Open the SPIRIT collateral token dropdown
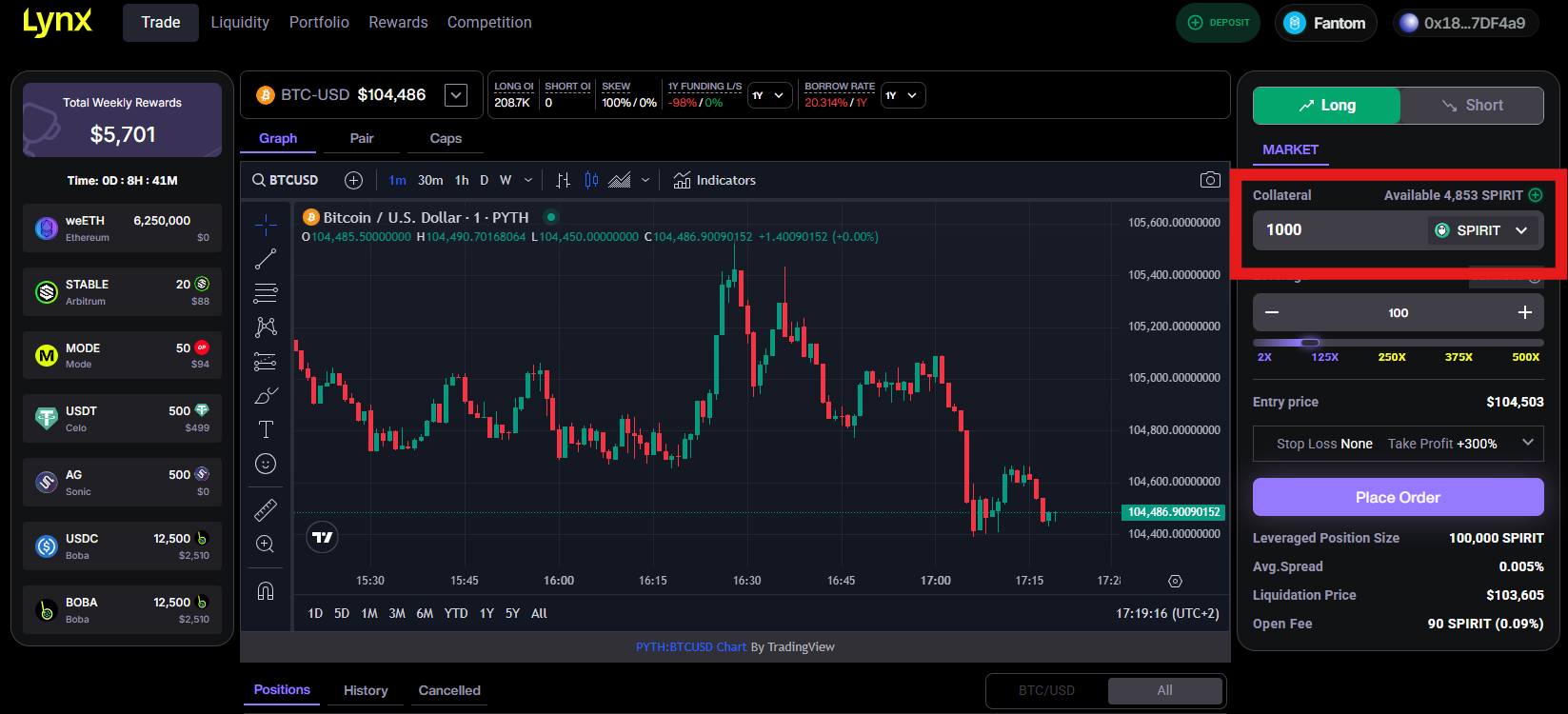1568x714 pixels. 1483,230
